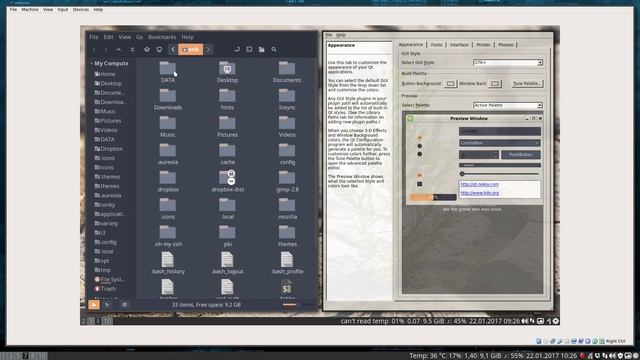Viewport: 640px width, 360px height.
Task: Select the middle radio button in Preview Window
Action: pos(419,146)
